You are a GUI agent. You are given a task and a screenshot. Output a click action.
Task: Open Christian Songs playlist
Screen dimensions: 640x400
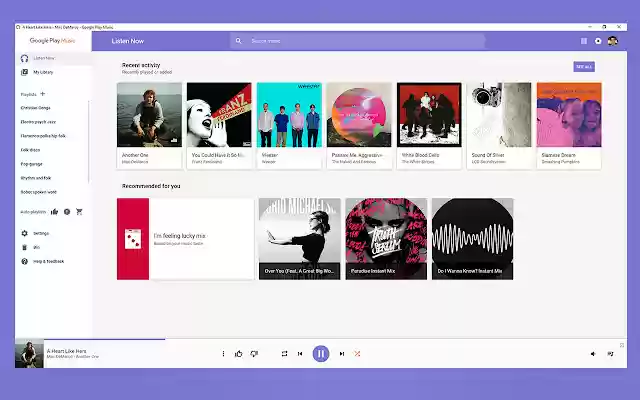(x=36, y=108)
